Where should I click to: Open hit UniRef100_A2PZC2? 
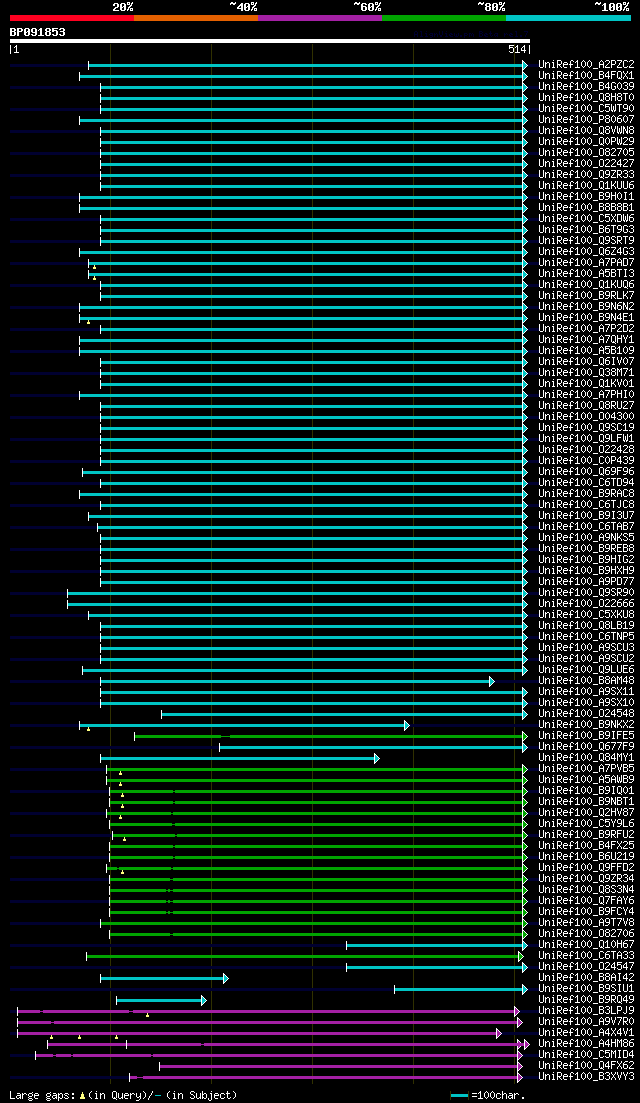(587, 65)
